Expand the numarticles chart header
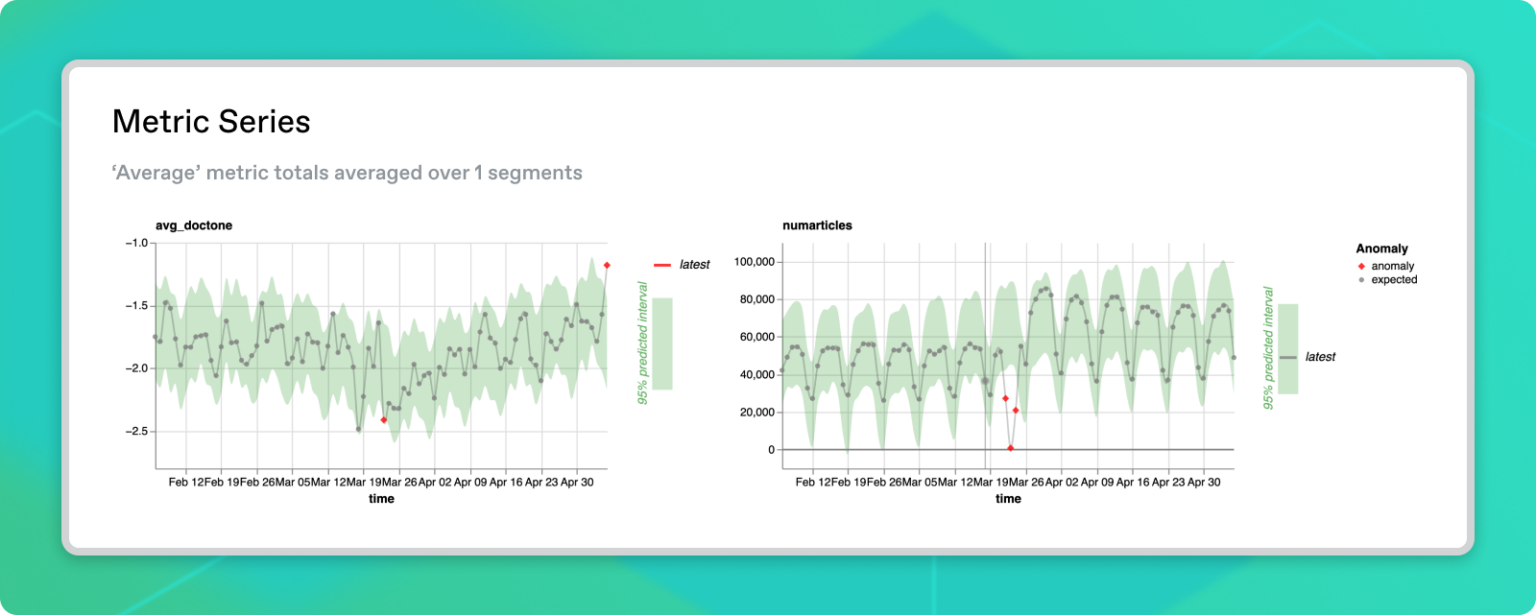 coord(816,225)
